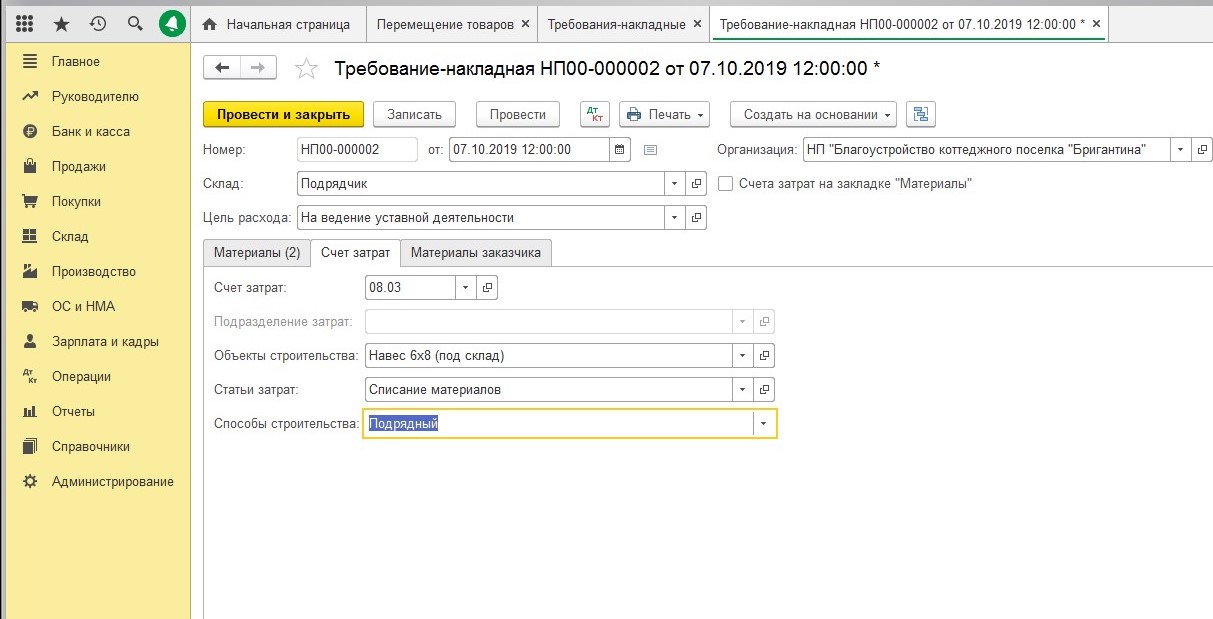
Task: Open Зарплата и кадры section
Action: click(x=105, y=342)
